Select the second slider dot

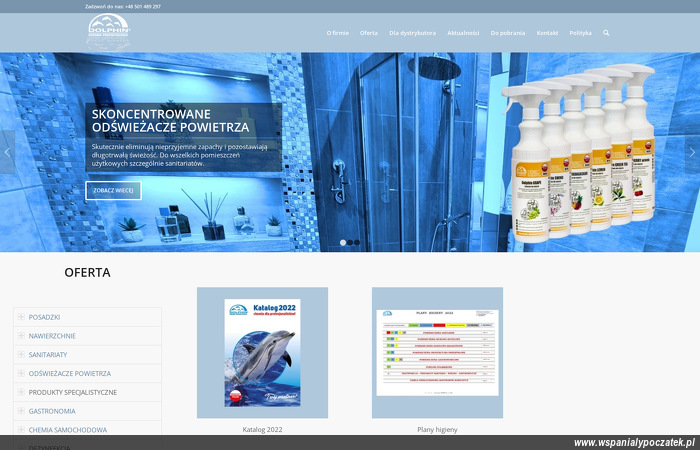[x=350, y=243]
